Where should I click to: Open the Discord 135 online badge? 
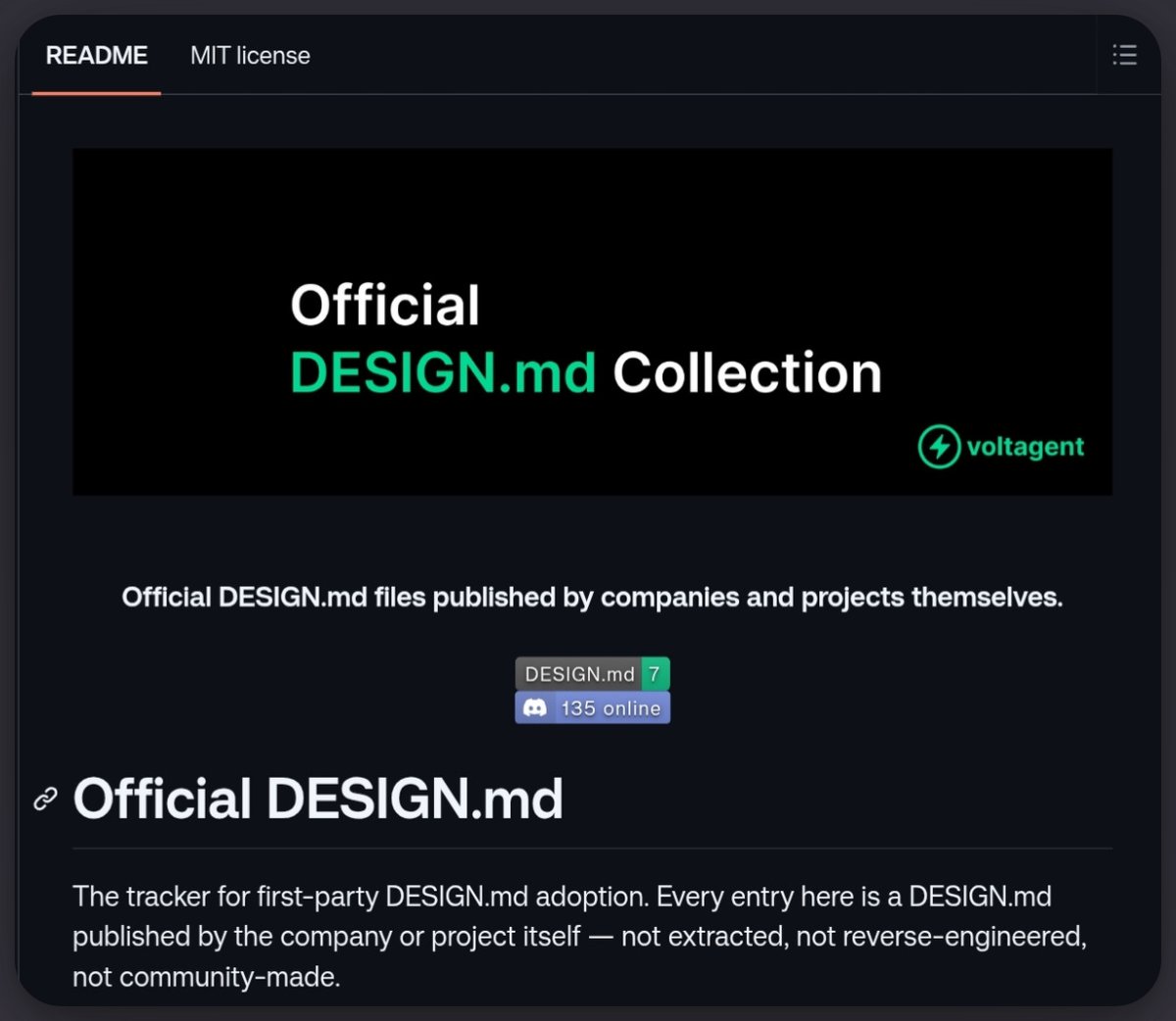(x=593, y=707)
